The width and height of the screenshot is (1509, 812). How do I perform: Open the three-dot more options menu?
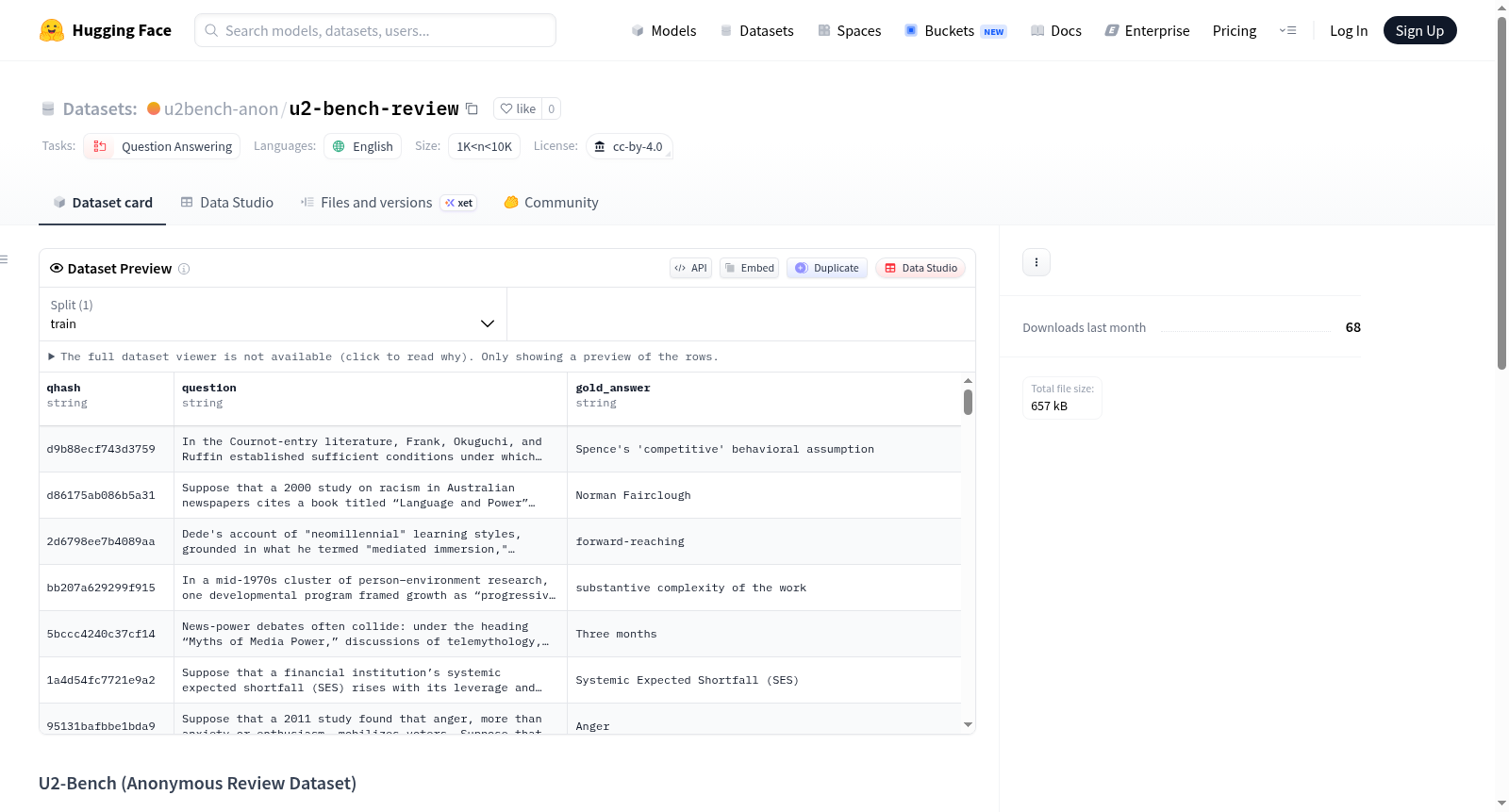[1036, 262]
